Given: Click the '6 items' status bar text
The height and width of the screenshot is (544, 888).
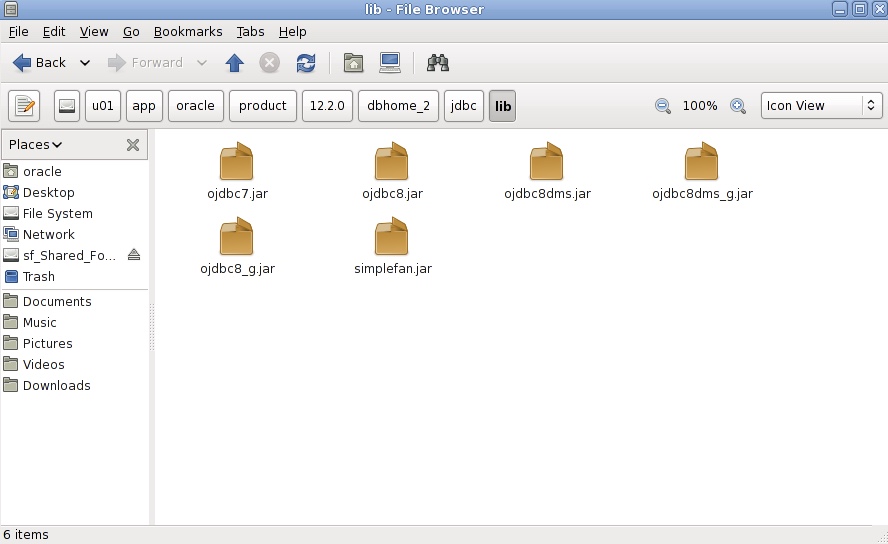Looking at the screenshot, I should coord(26,534).
